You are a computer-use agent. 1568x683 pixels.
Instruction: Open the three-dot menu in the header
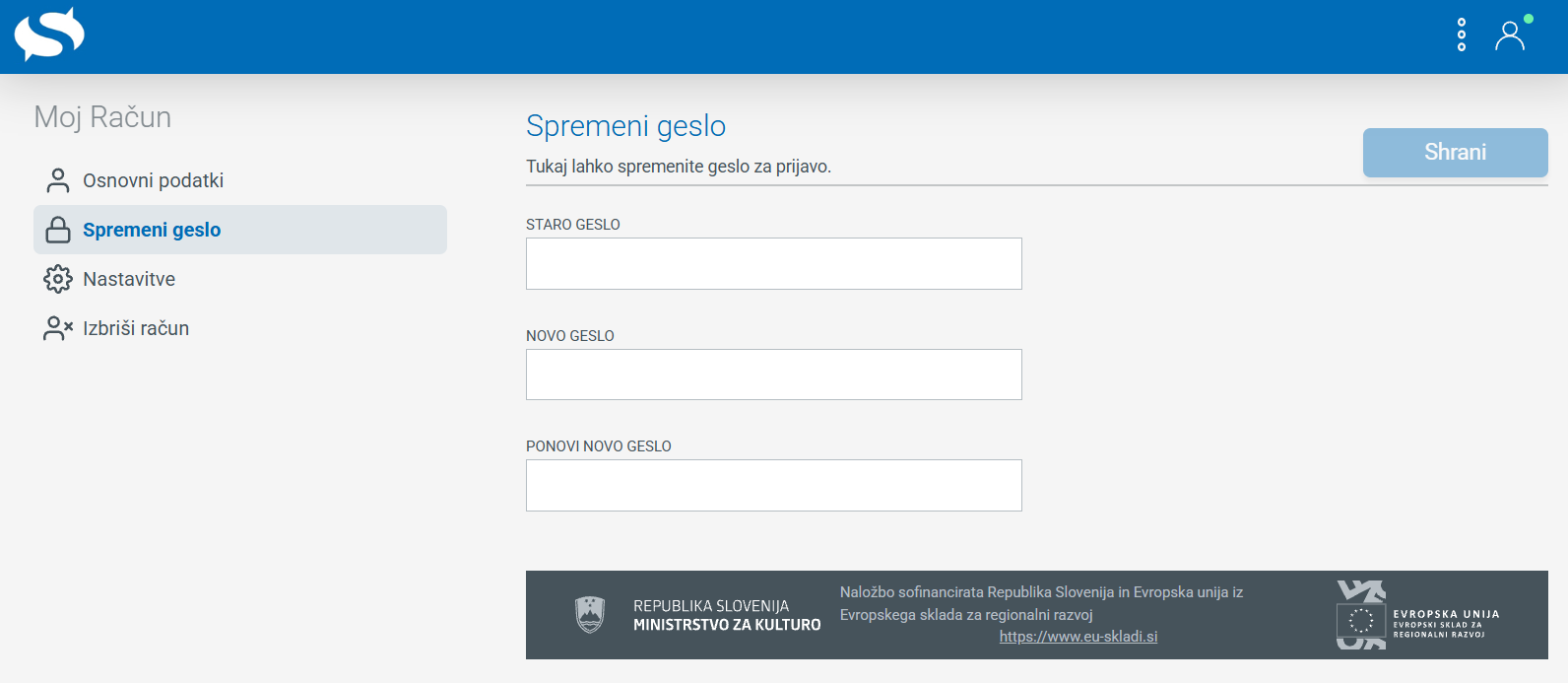click(1461, 34)
